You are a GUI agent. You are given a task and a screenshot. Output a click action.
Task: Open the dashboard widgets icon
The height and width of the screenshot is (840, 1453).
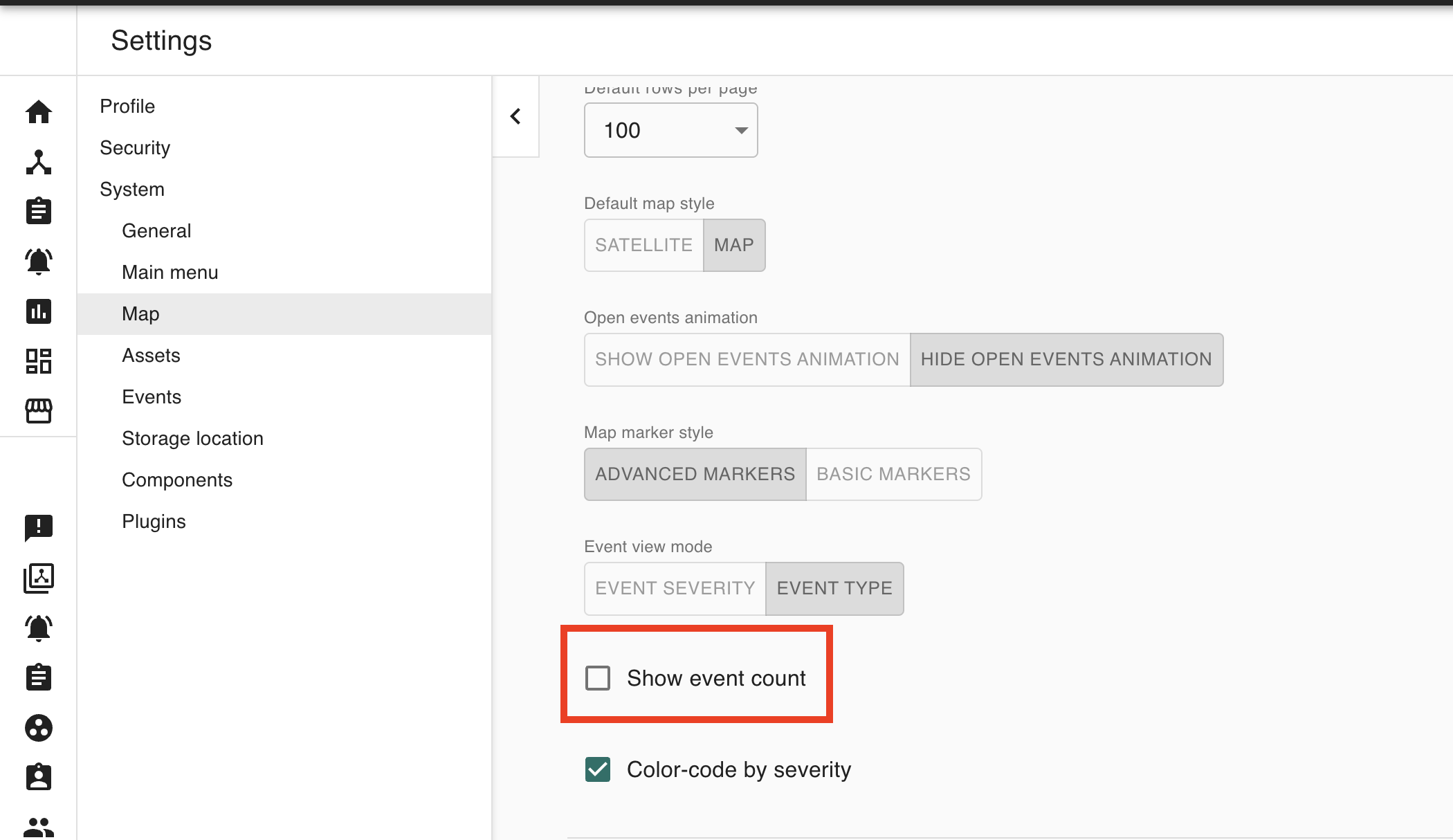pyautogui.click(x=39, y=361)
